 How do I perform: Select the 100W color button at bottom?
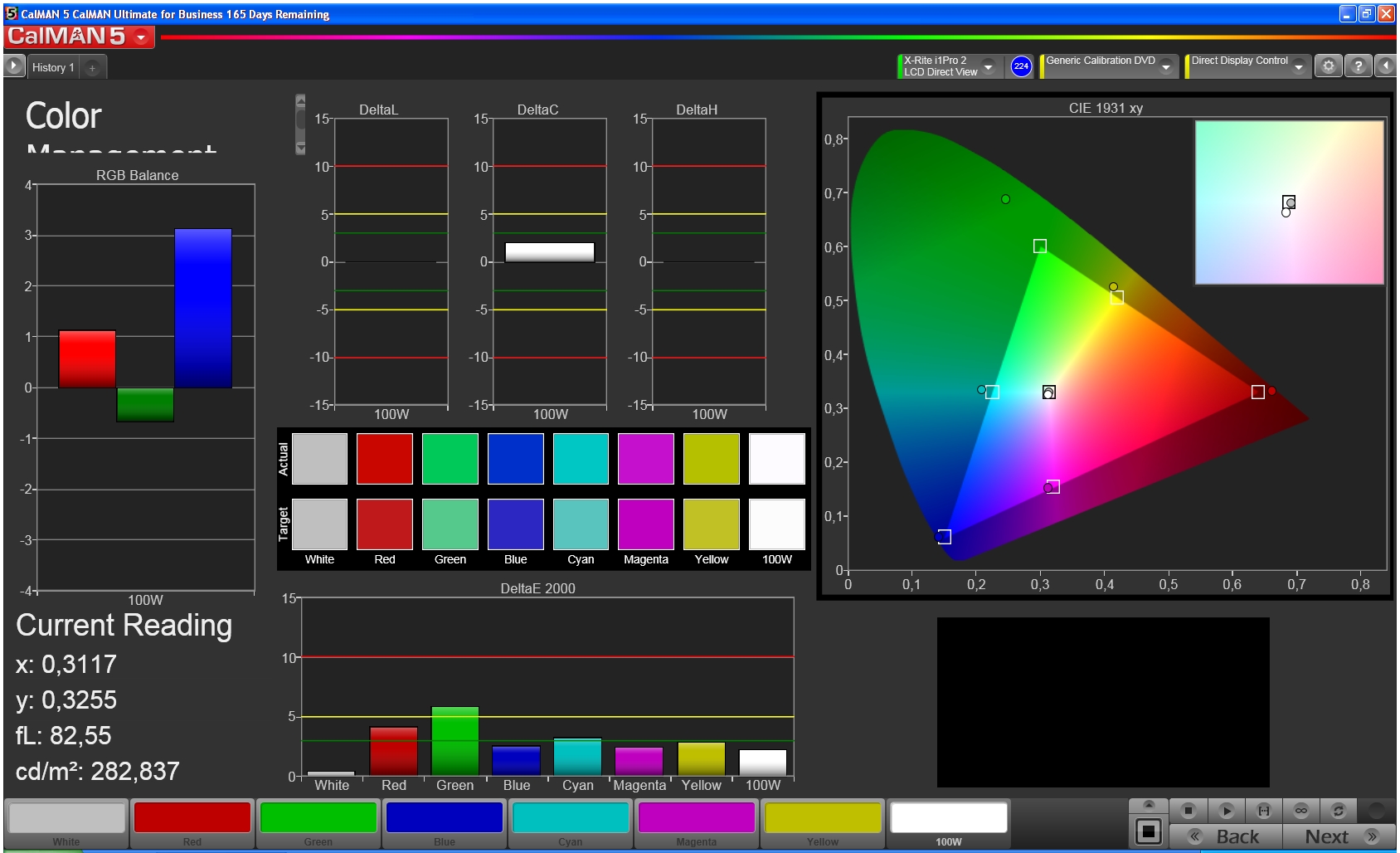pyautogui.click(x=949, y=823)
